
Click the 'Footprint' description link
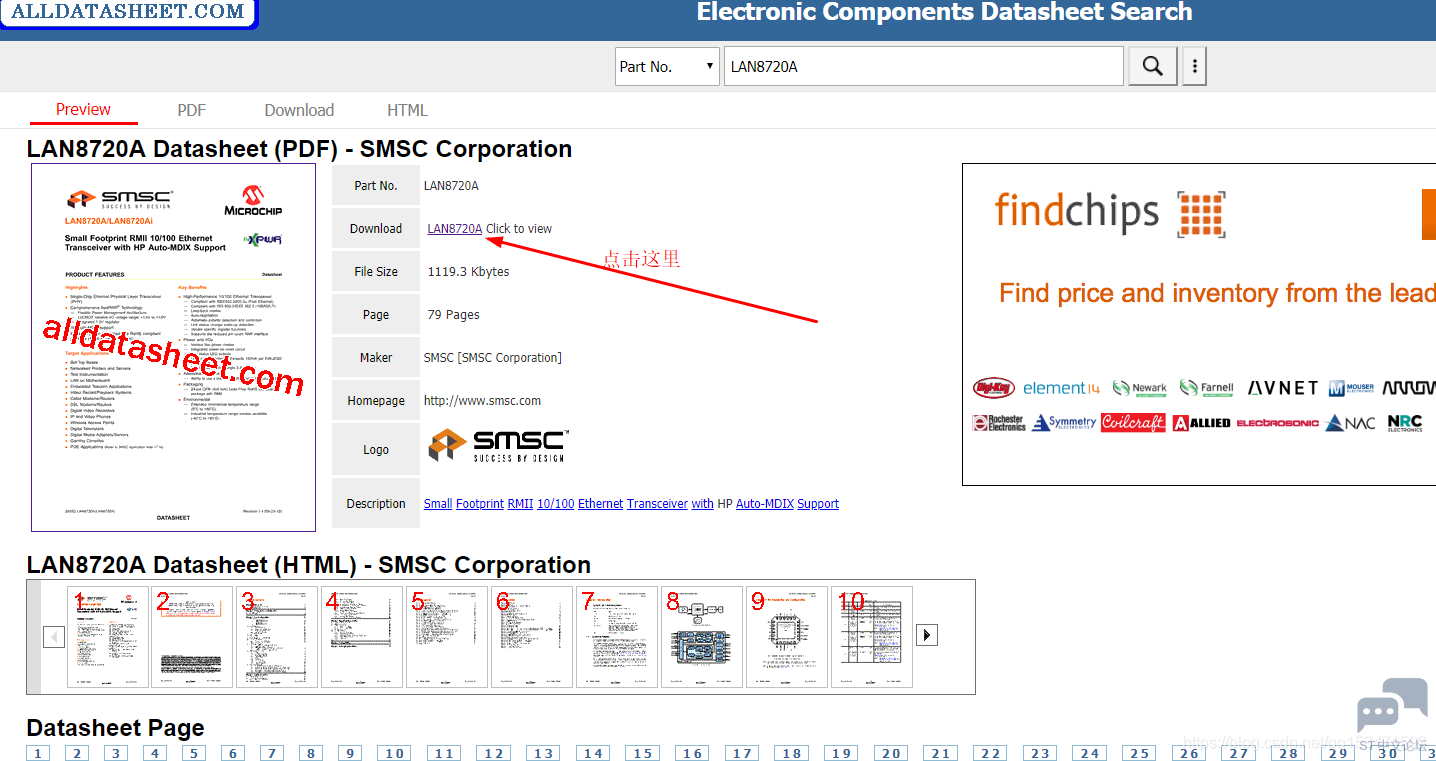tap(480, 504)
